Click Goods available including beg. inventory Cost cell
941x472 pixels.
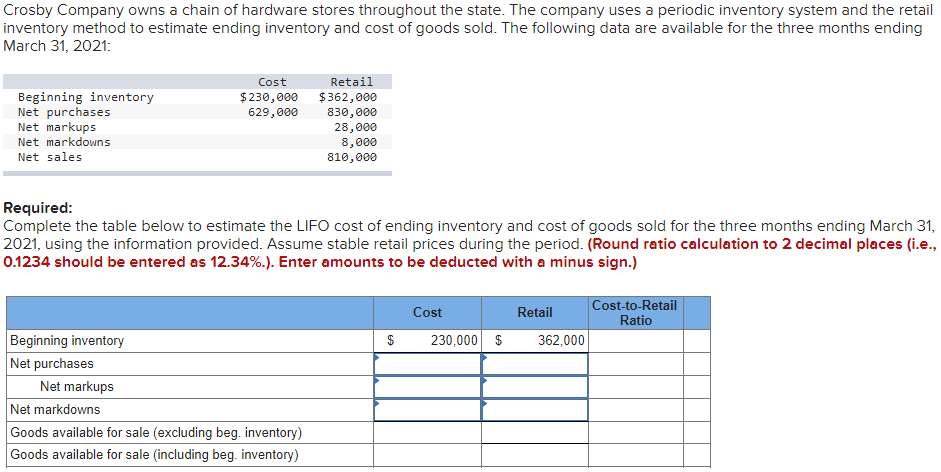click(427, 455)
